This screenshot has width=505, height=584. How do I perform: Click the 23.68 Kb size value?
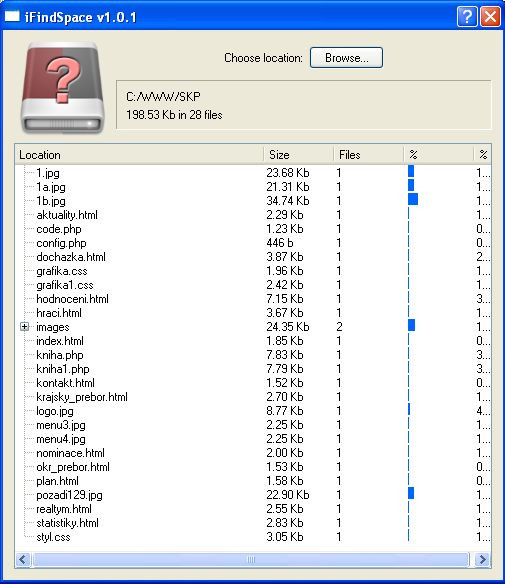coord(288,173)
